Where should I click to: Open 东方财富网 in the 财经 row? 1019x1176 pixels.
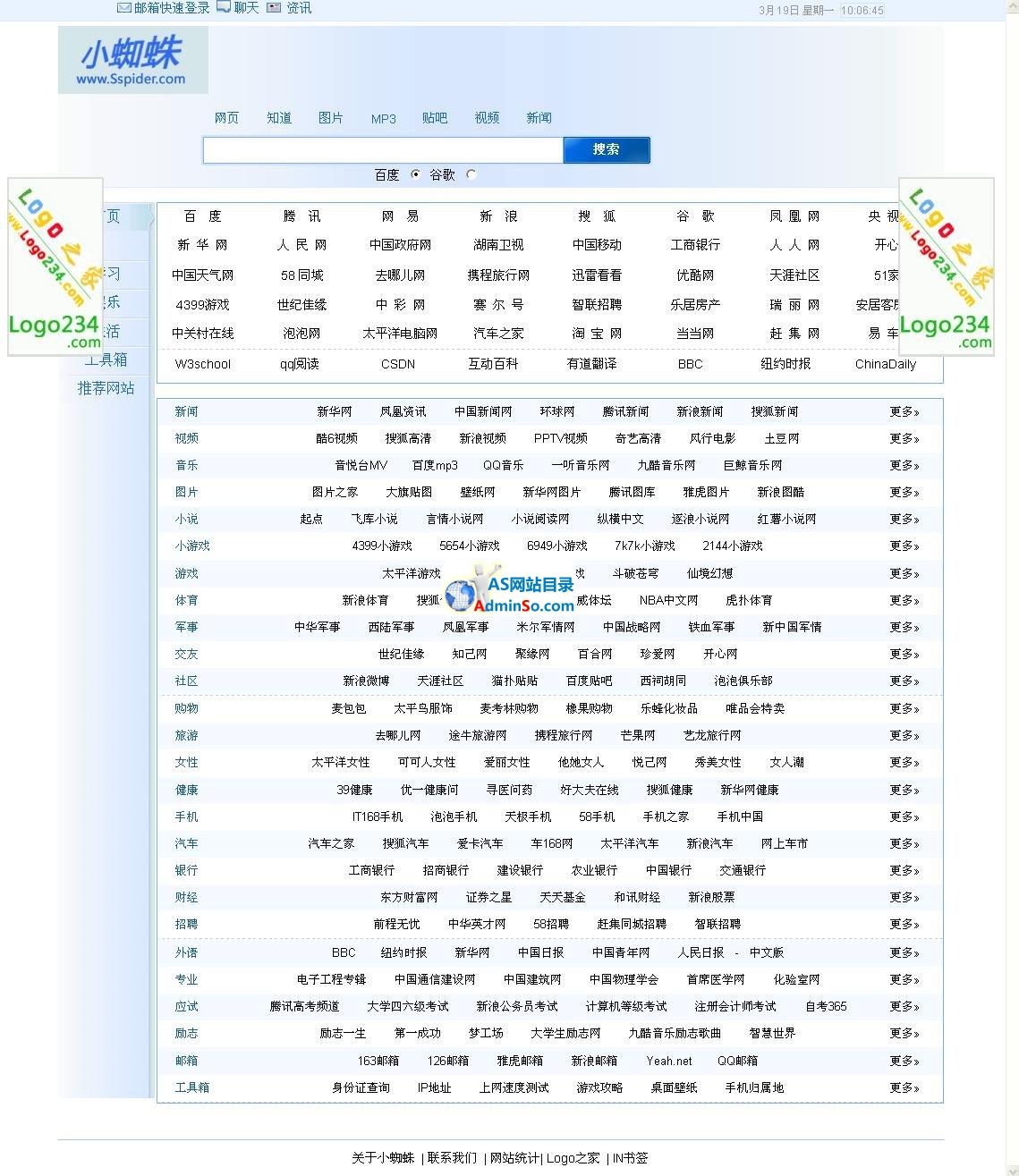(409, 898)
